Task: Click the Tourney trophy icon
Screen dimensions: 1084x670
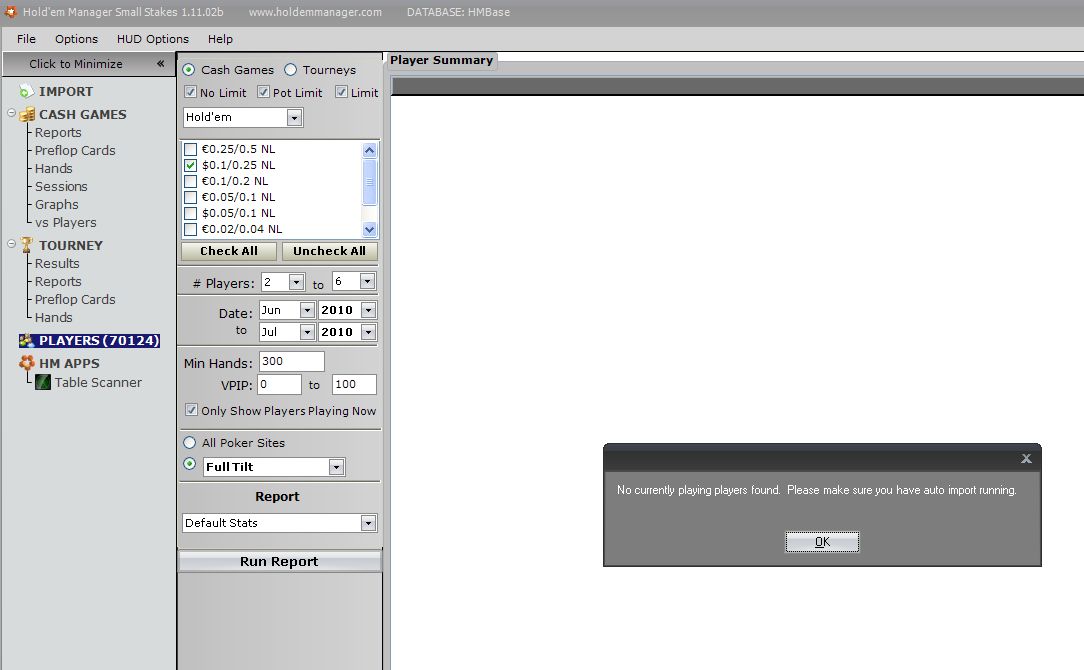Action: (27, 245)
